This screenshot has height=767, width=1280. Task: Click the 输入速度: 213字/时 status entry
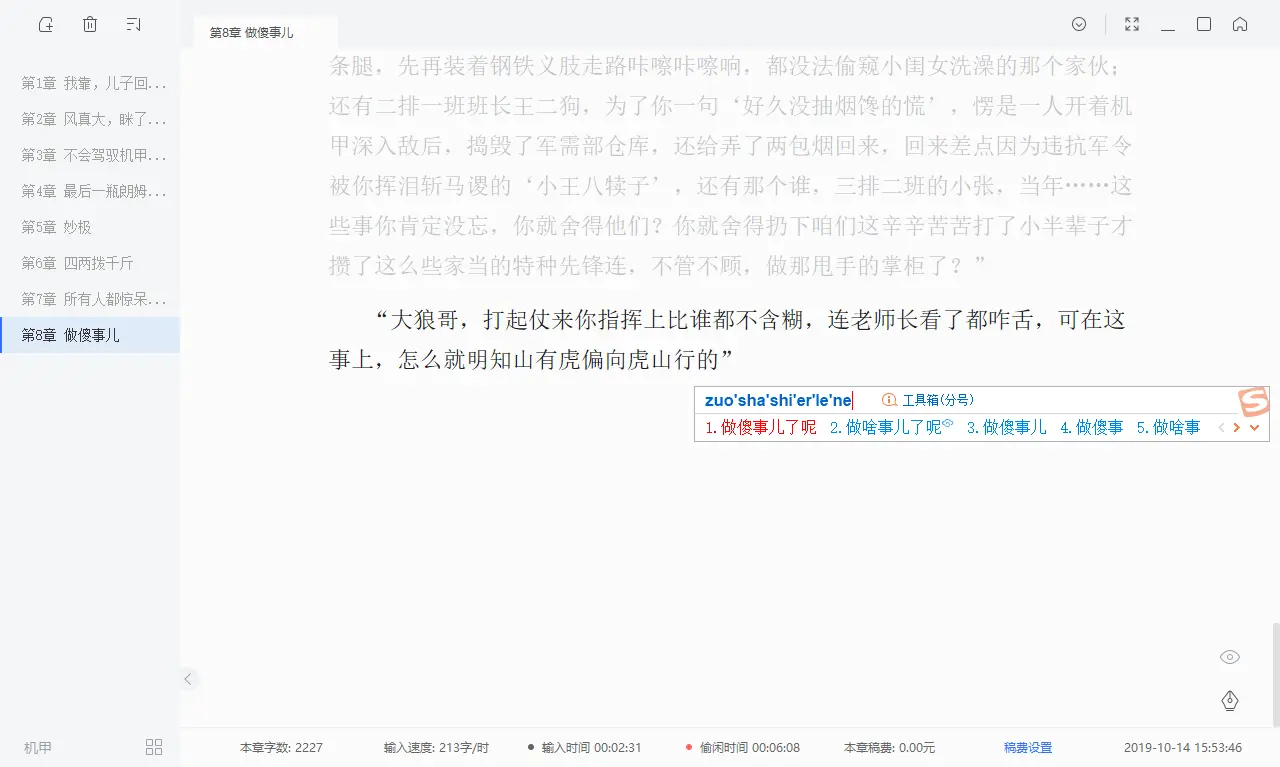436,747
